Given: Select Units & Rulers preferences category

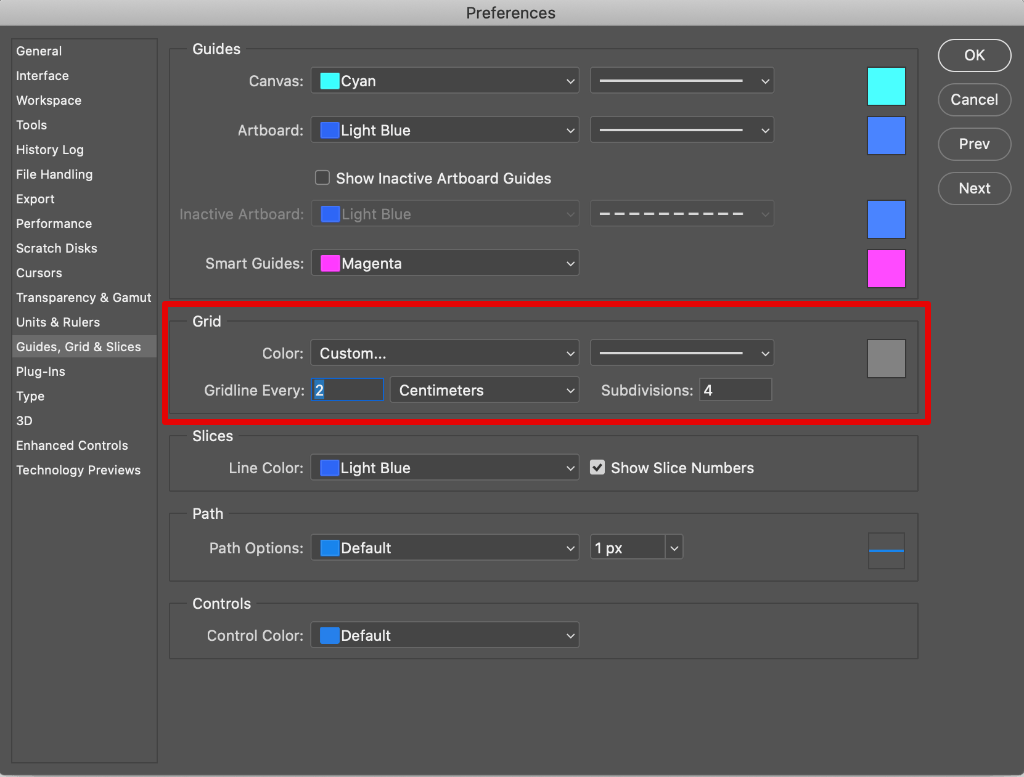Looking at the screenshot, I should pos(58,322).
